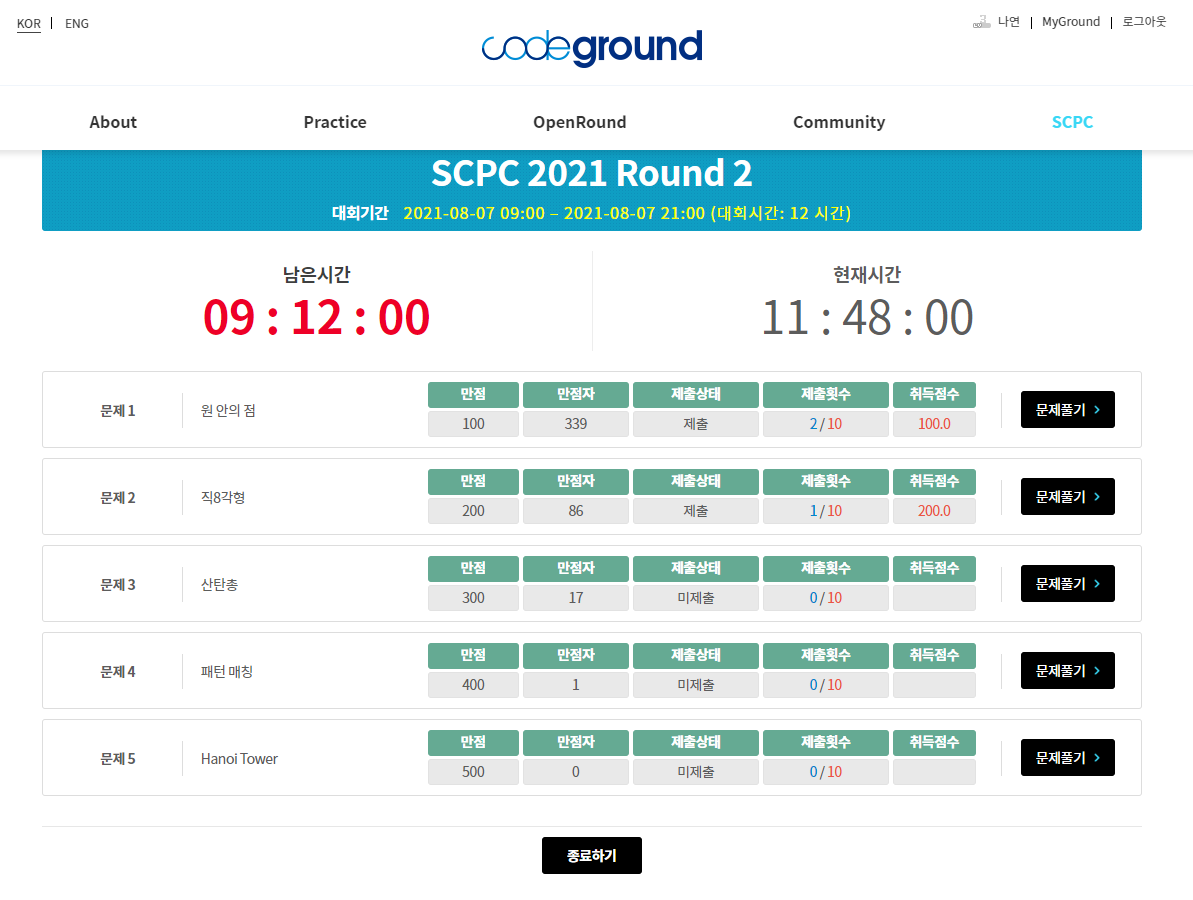Click 제출횟수 header in 문제 3 row
Screen dimensions: 1193x900
click(826, 568)
